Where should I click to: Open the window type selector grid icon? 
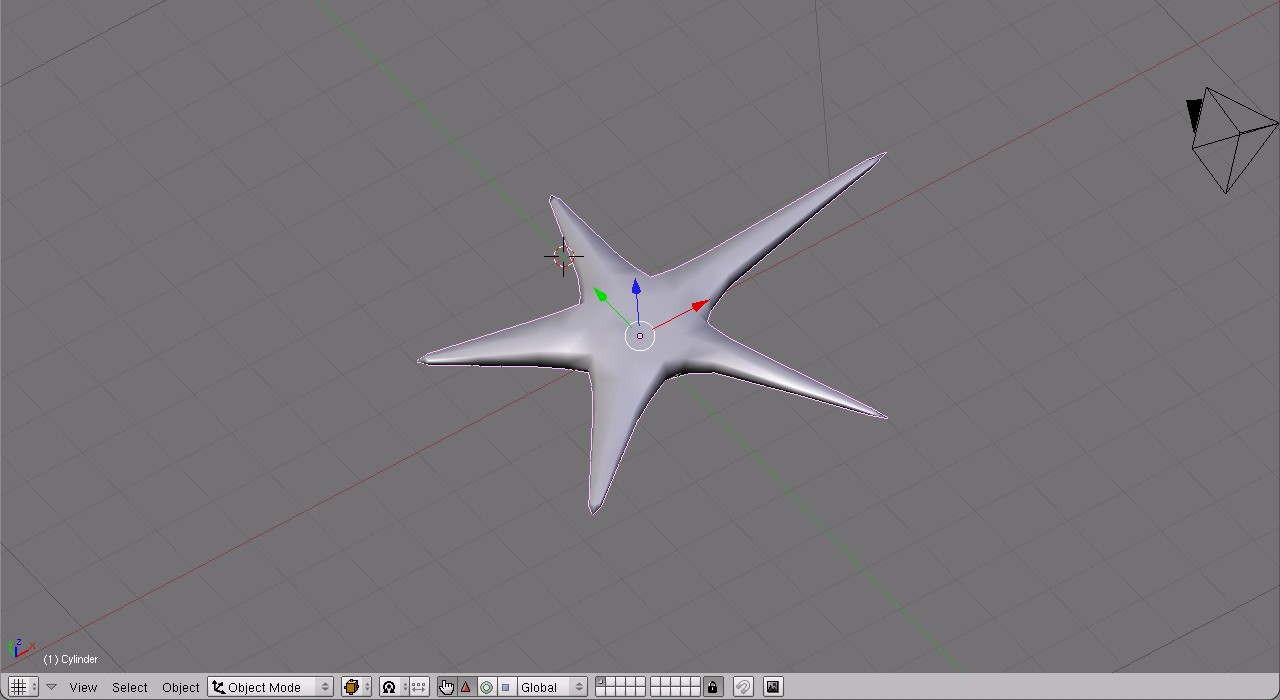point(22,687)
